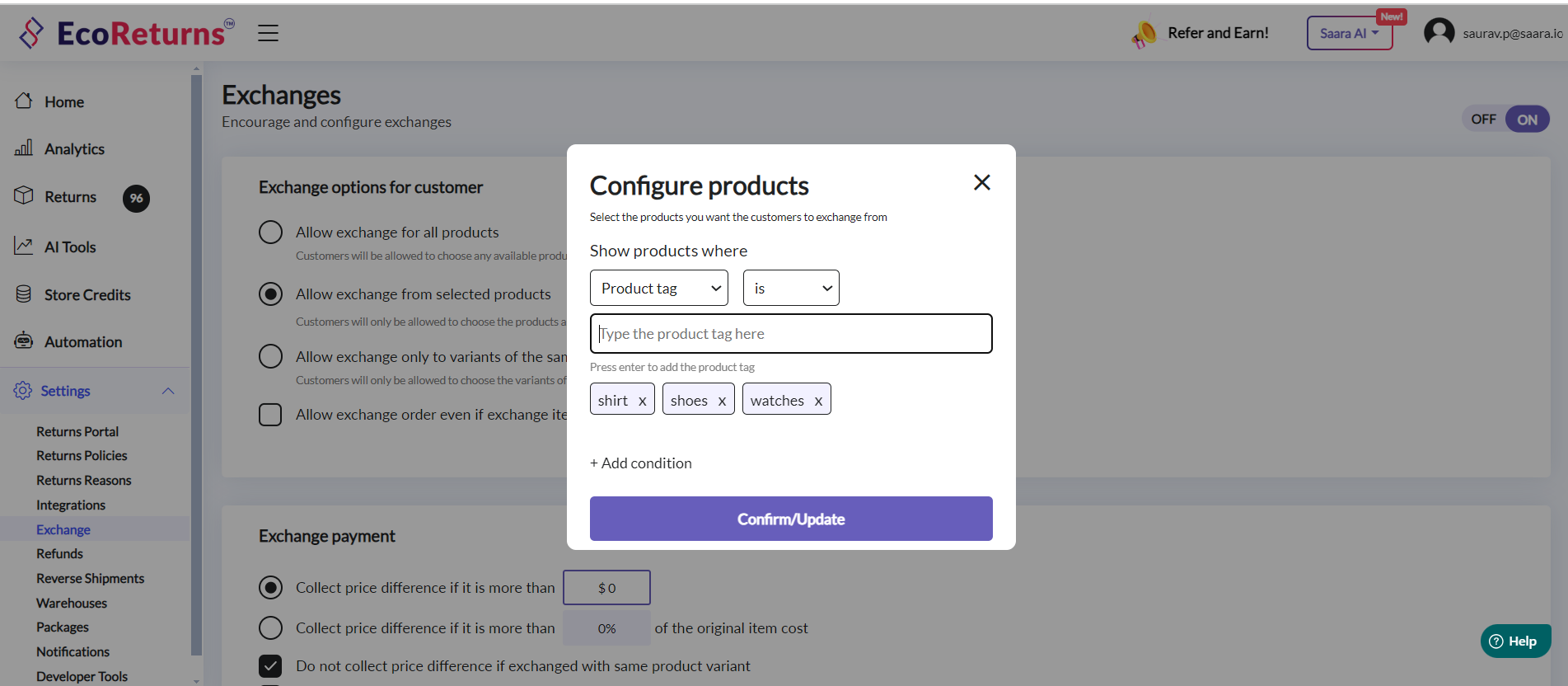Go to Refunds in settings submenu
1568x686 pixels.
[59, 553]
